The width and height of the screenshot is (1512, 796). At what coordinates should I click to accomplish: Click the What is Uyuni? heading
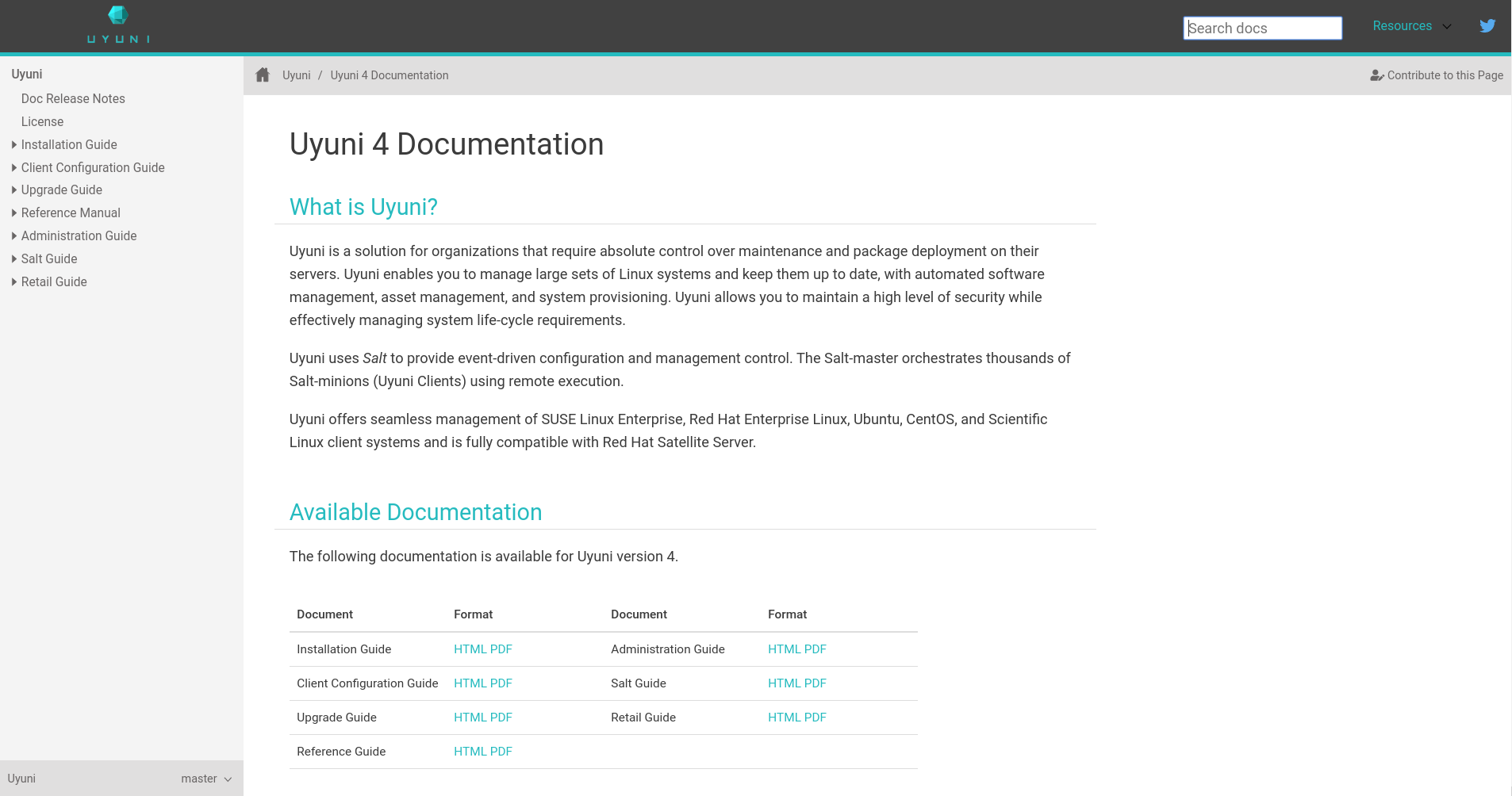tap(363, 207)
